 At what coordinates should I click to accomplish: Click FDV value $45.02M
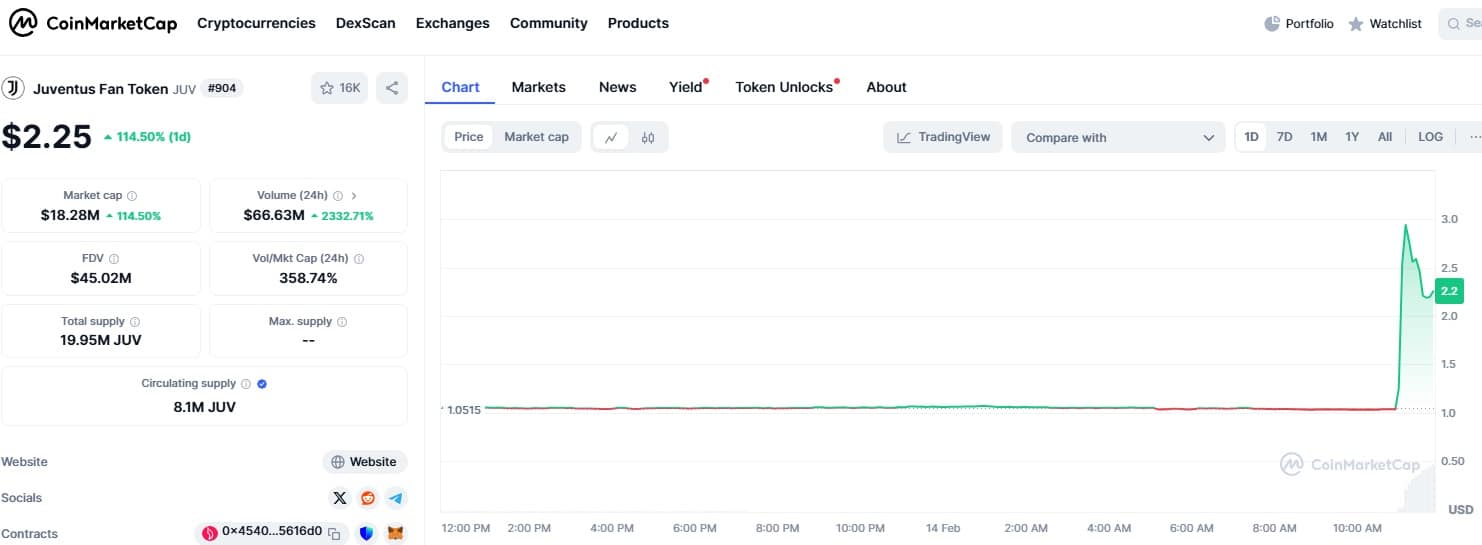click(x=101, y=278)
